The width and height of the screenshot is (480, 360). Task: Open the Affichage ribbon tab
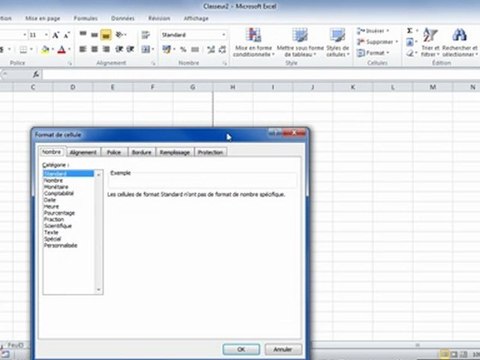coord(196,18)
